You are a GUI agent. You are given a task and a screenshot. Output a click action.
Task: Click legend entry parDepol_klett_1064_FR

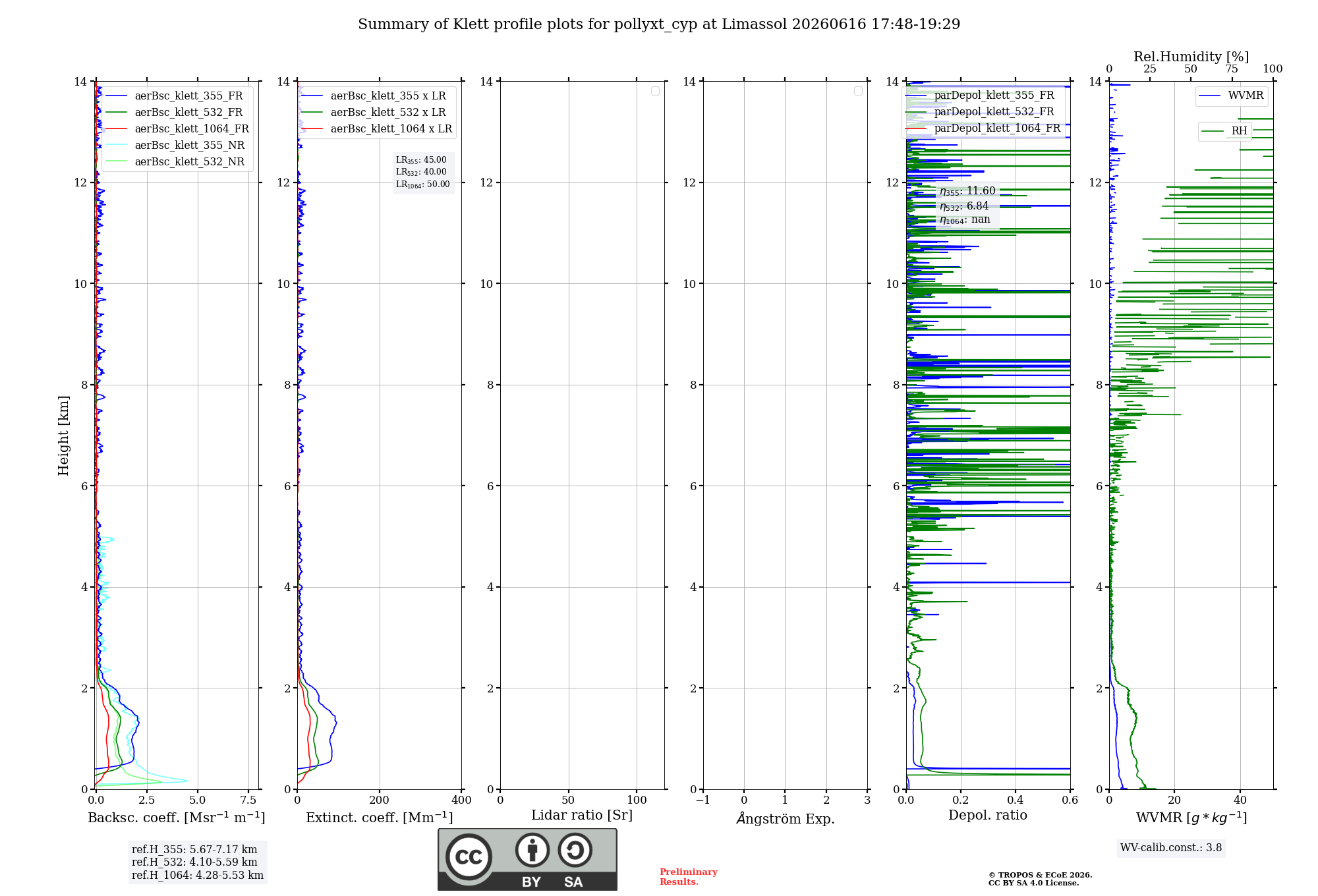coord(983,128)
